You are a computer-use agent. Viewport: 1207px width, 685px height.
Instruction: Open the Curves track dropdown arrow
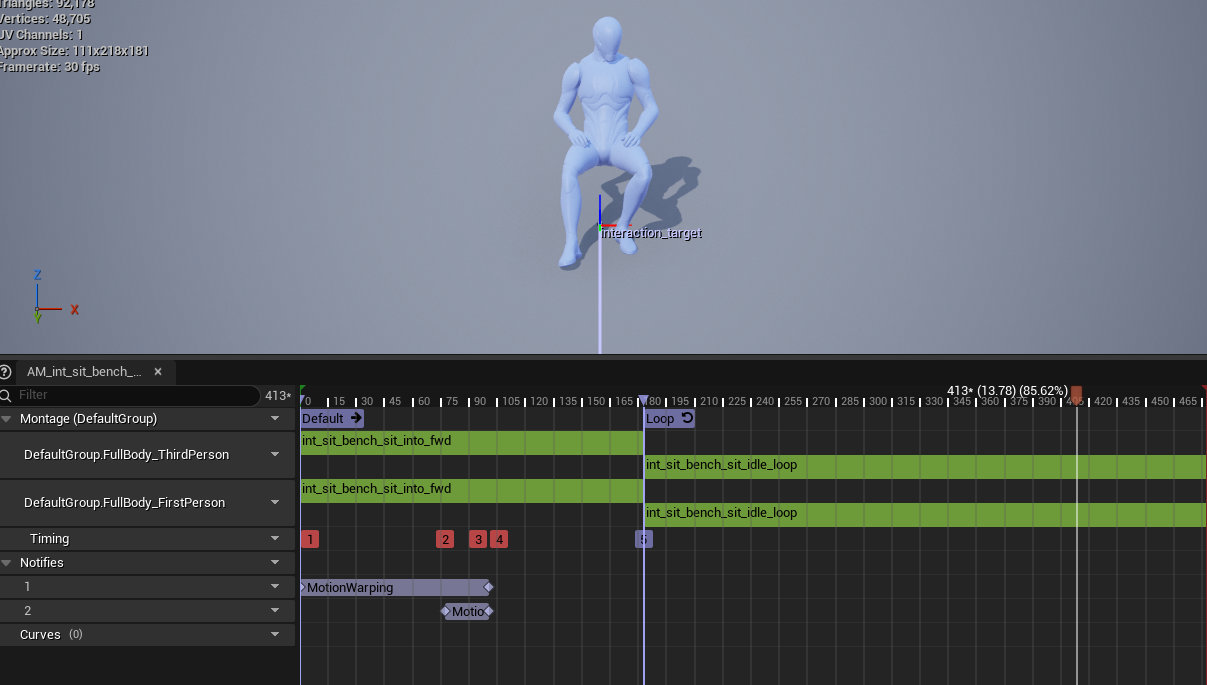[x=275, y=635]
